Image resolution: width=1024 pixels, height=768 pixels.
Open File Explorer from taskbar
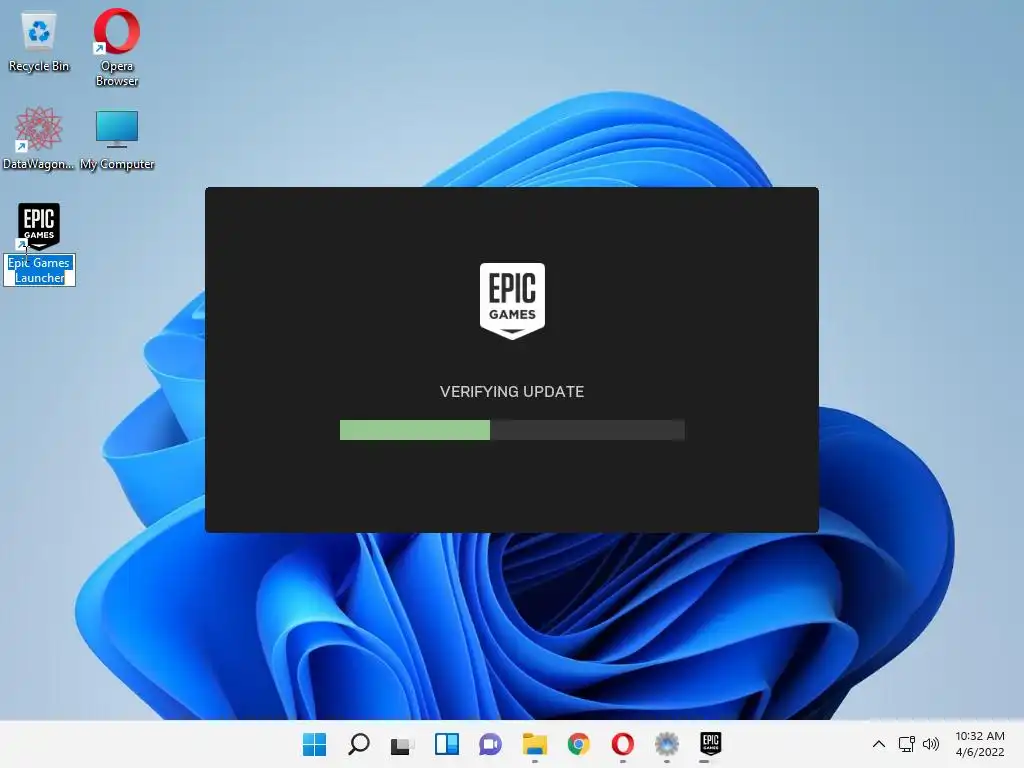tap(535, 744)
